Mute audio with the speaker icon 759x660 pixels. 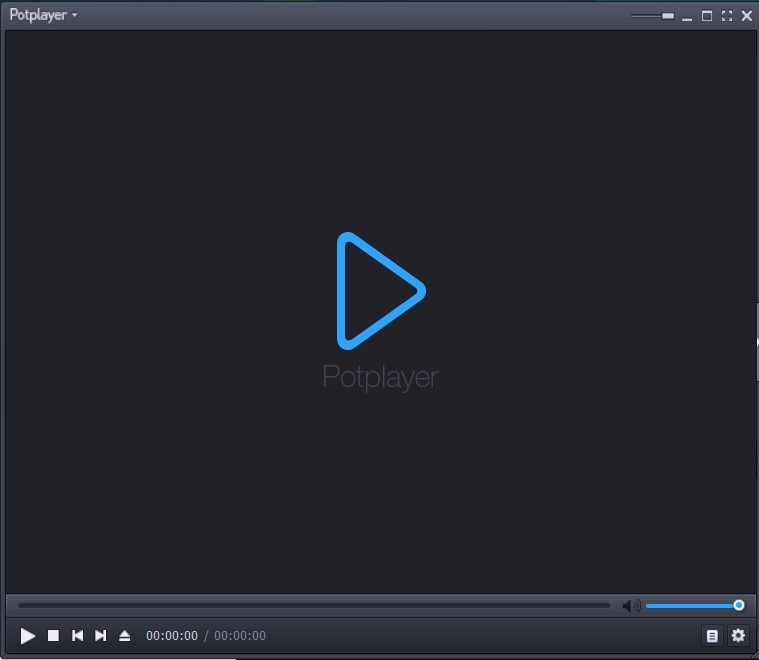[632, 605]
